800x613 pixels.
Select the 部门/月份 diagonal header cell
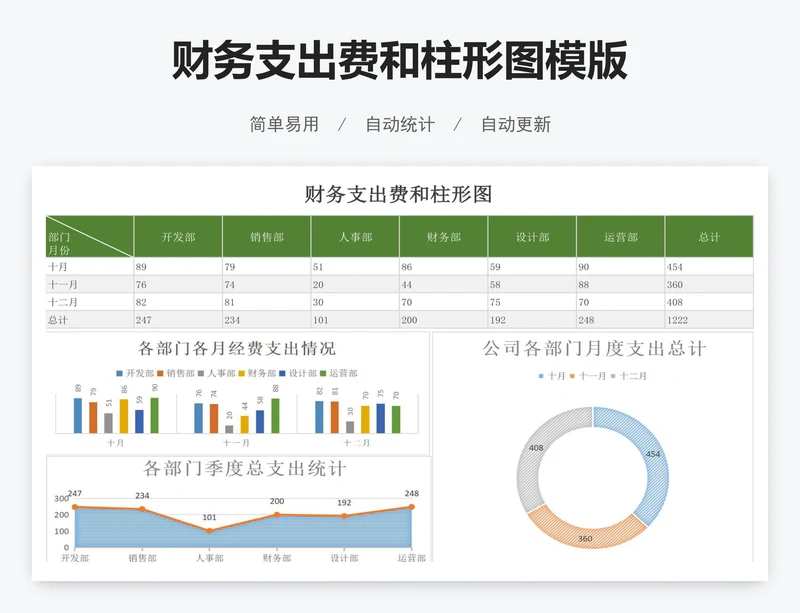coord(89,237)
